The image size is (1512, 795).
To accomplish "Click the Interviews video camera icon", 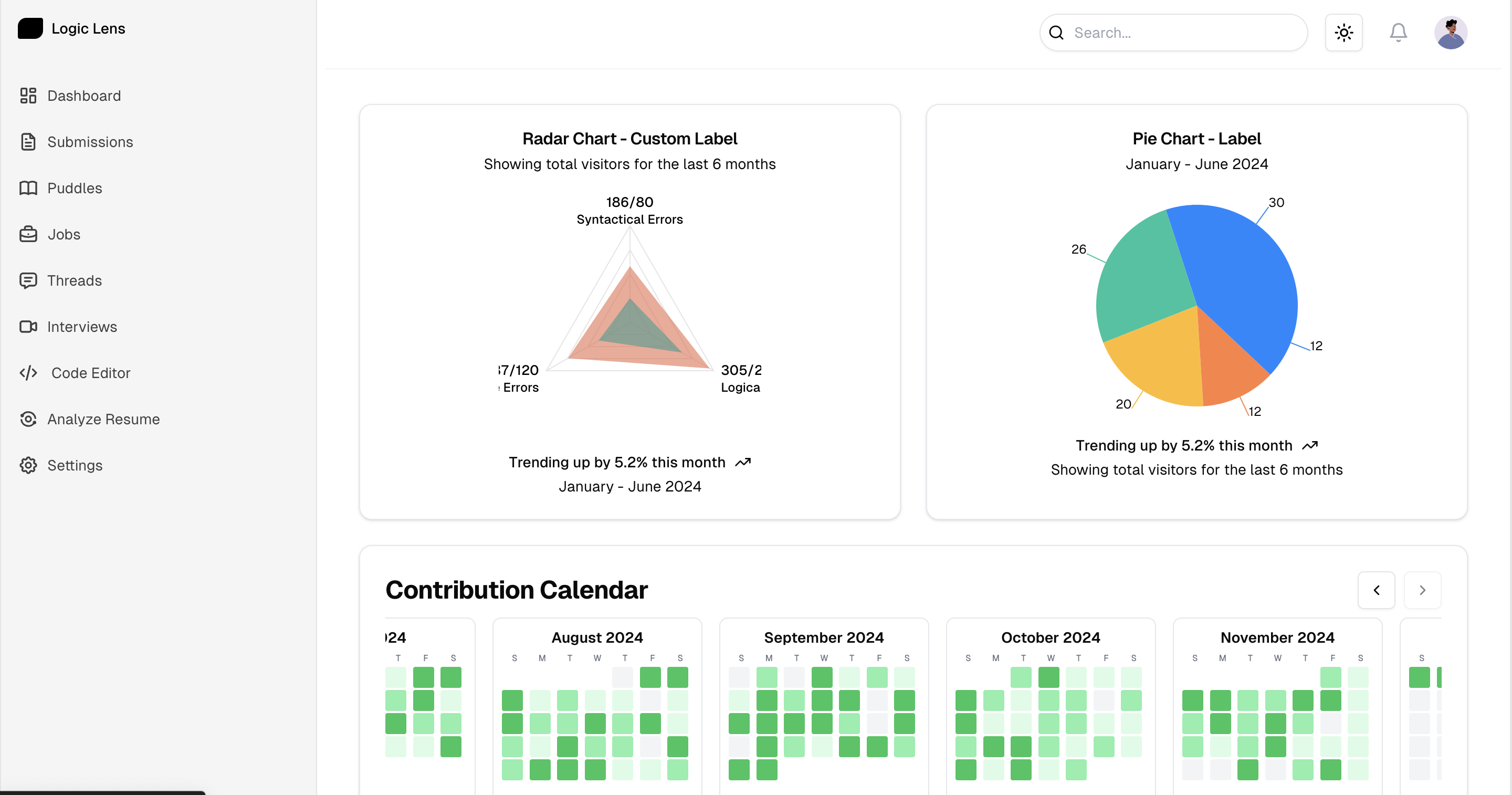I will tap(28, 327).
